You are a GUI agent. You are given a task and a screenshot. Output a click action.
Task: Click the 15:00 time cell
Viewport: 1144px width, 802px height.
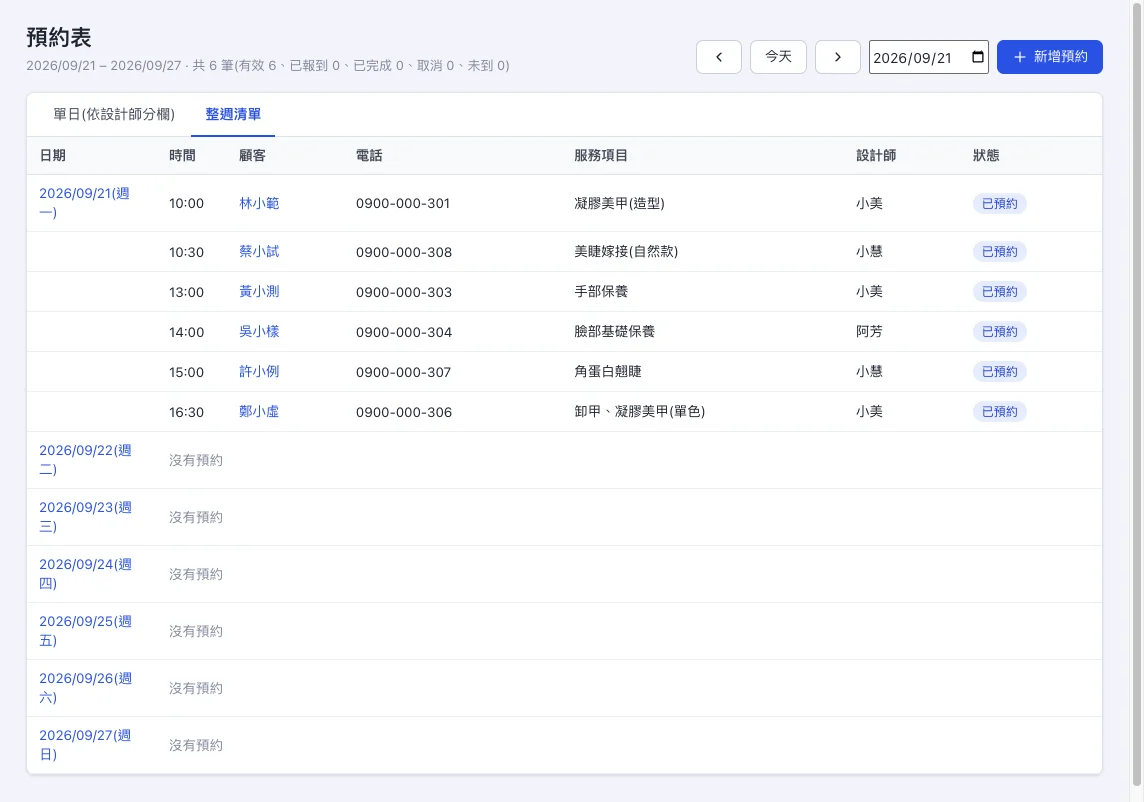click(x=186, y=372)
